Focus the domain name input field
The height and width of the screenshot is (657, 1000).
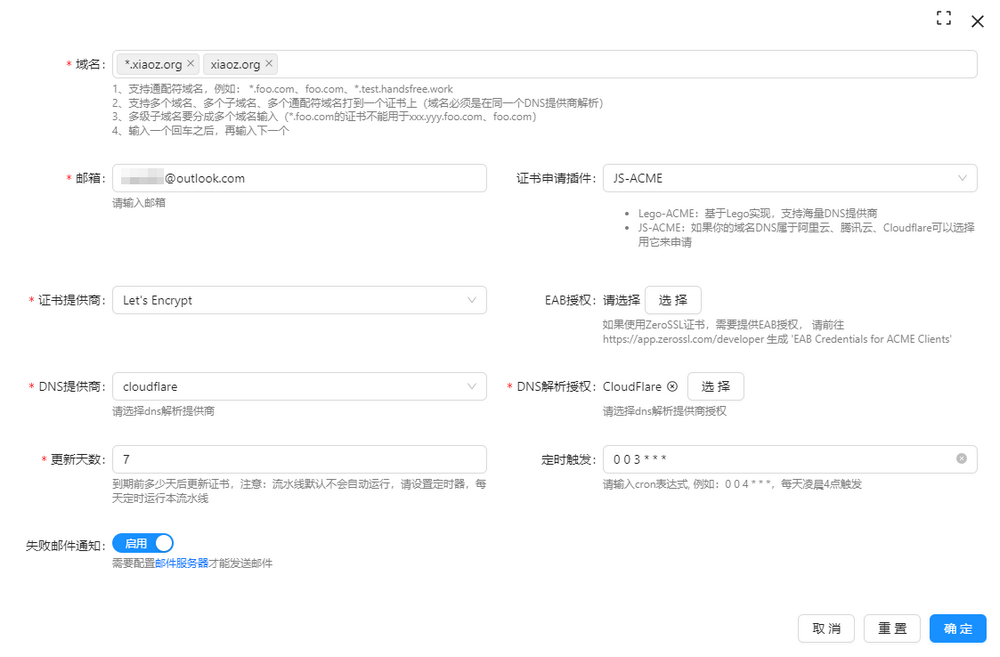tap(545, 64)
